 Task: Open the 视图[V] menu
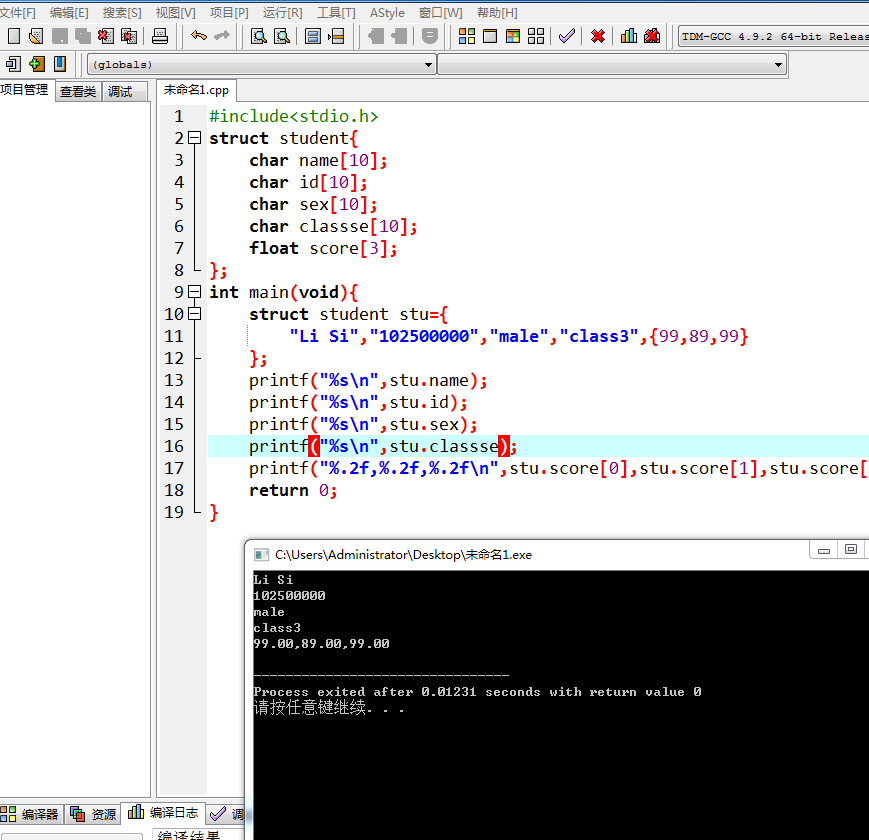point(175,13)
